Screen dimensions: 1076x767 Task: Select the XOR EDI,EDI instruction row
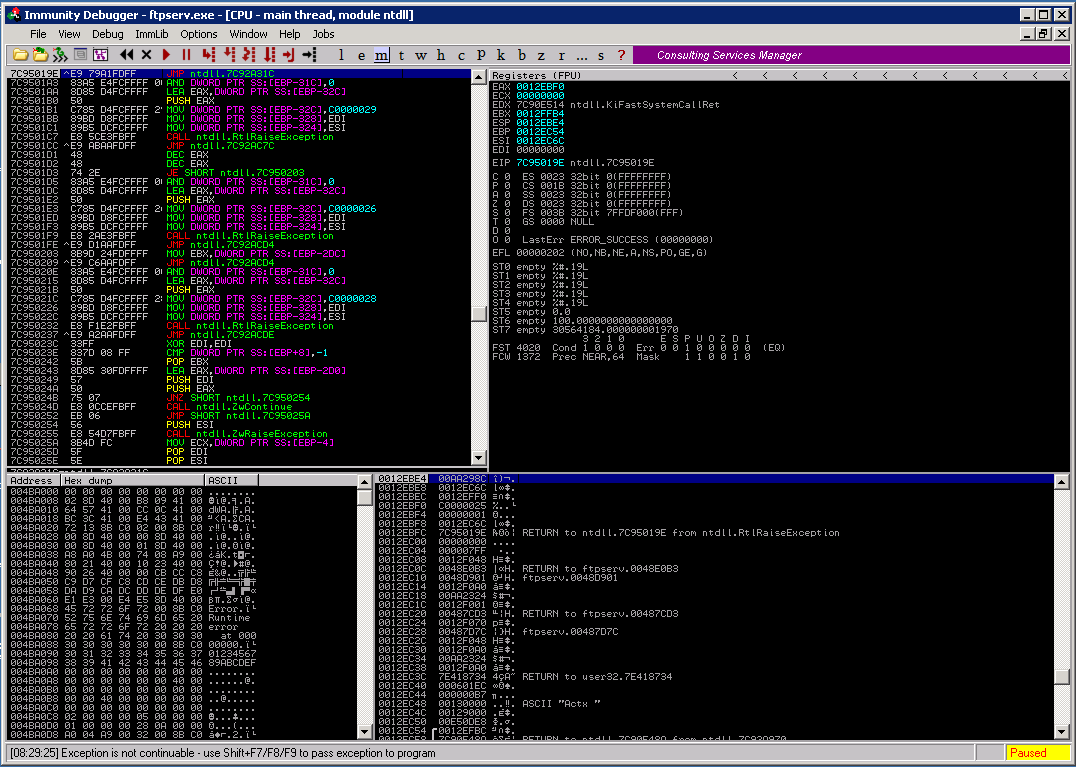[239, 344]
